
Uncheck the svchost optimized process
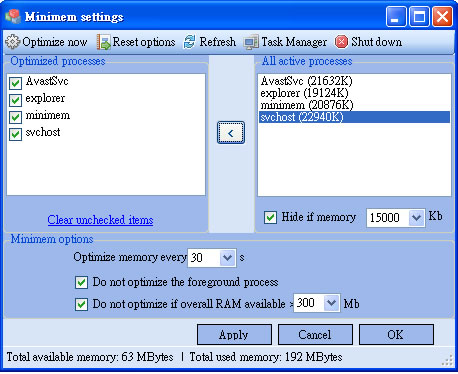coord(15,134)
